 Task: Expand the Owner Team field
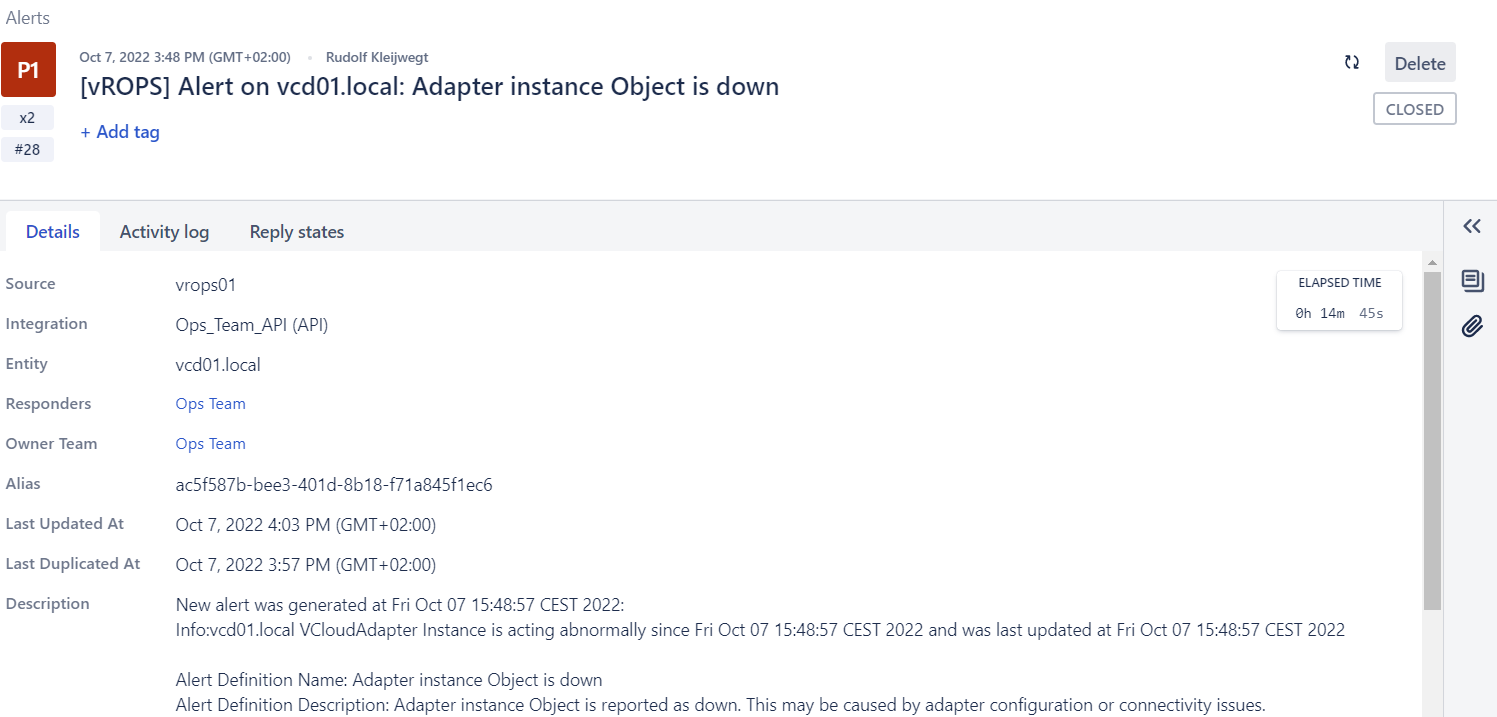tap(210, 443)
